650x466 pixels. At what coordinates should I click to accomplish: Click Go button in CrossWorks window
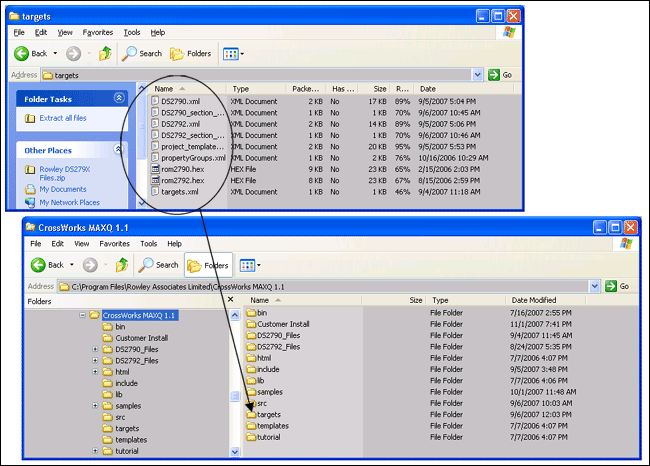[x=617, y=286]
